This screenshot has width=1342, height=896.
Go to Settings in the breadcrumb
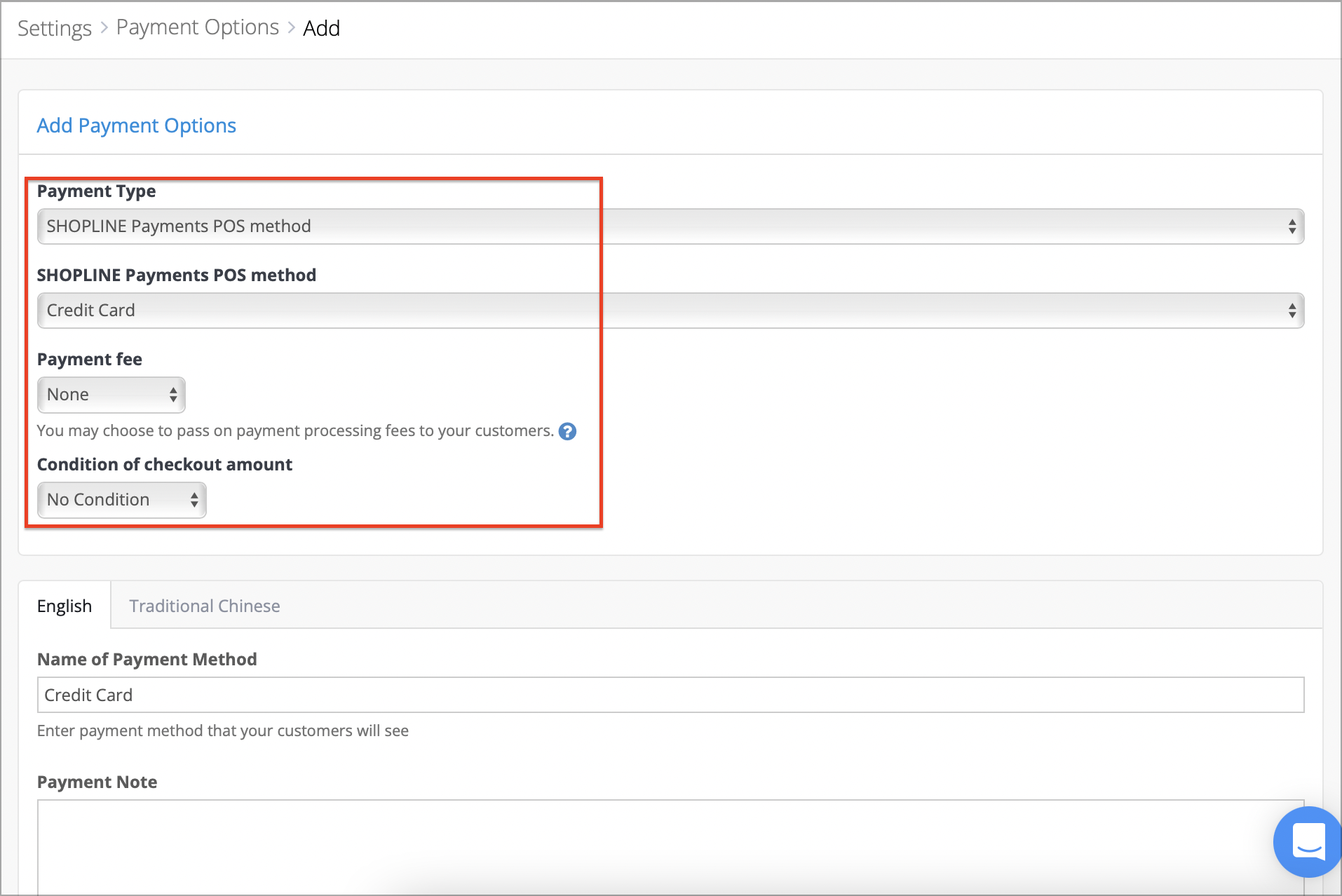coord(55,28)
